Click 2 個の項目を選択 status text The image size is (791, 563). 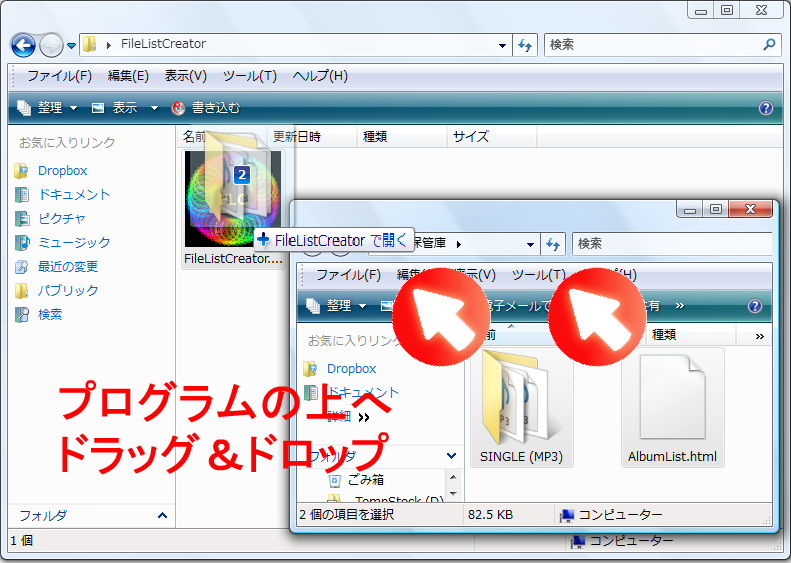click(x=347, y=515)
